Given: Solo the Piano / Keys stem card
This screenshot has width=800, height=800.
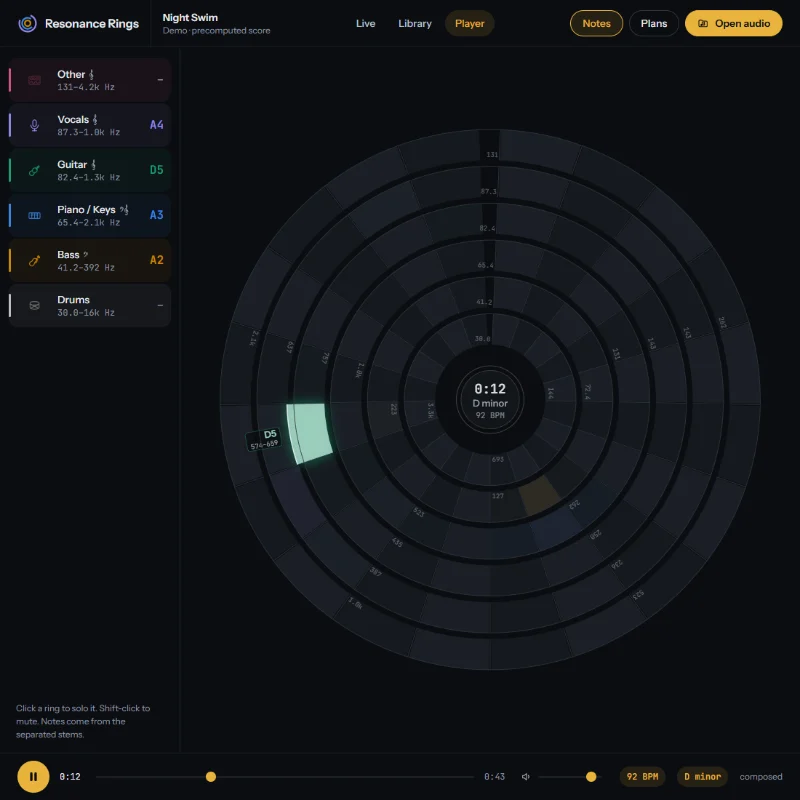Looking at the screenshot, I should [x=90, y=215].
